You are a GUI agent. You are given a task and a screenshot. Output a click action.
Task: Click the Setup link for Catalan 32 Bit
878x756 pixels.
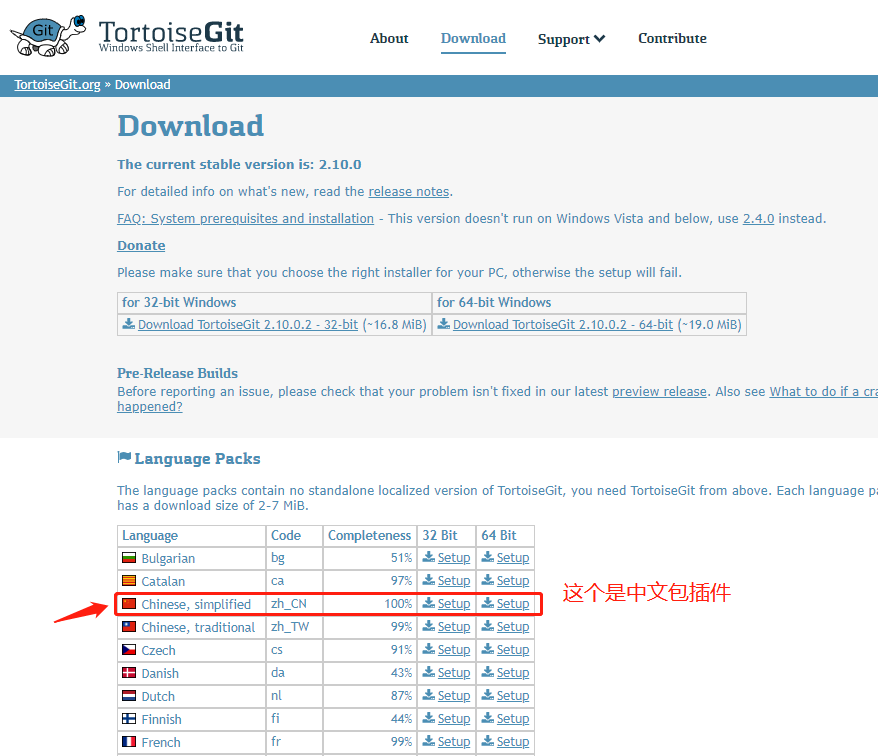[x=452, y=580]
